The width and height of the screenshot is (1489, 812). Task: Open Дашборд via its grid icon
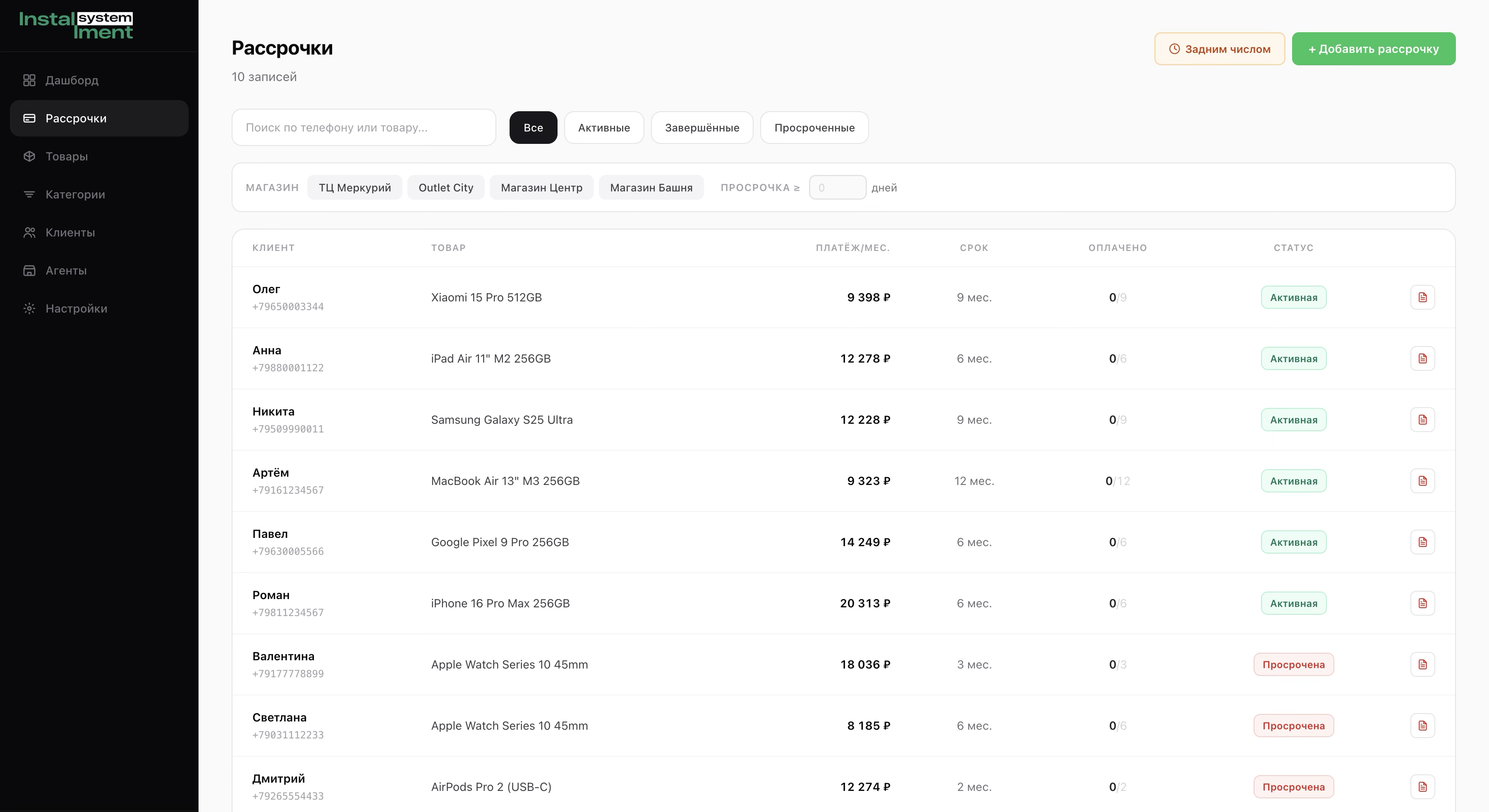point(29,80)
